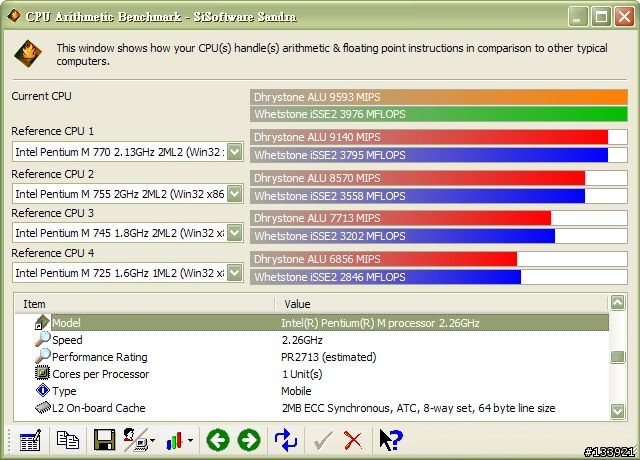Click value 'Mobile'
Image resolution: width=640 pixels, height=460 pixels.
pos(296,391)
